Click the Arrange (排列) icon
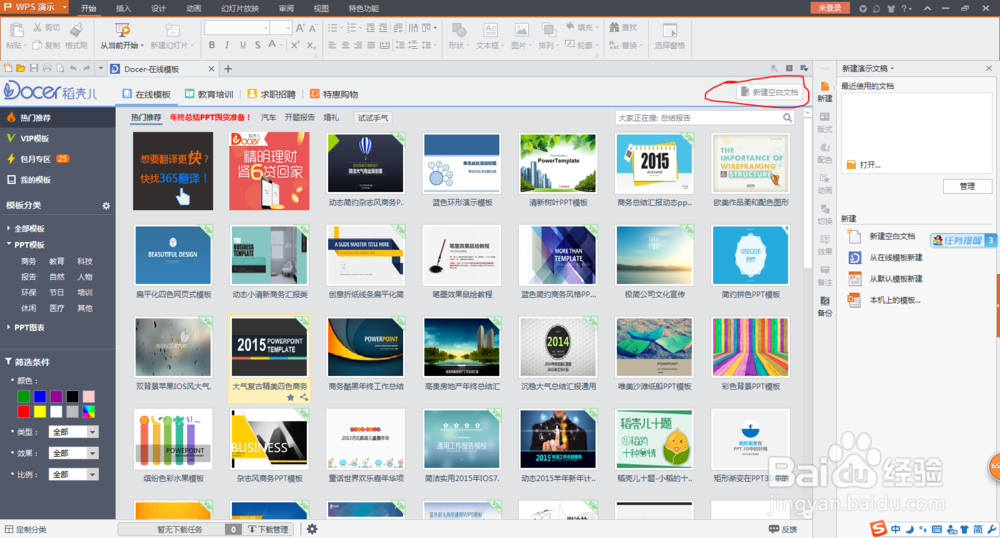 coord(548,30)
